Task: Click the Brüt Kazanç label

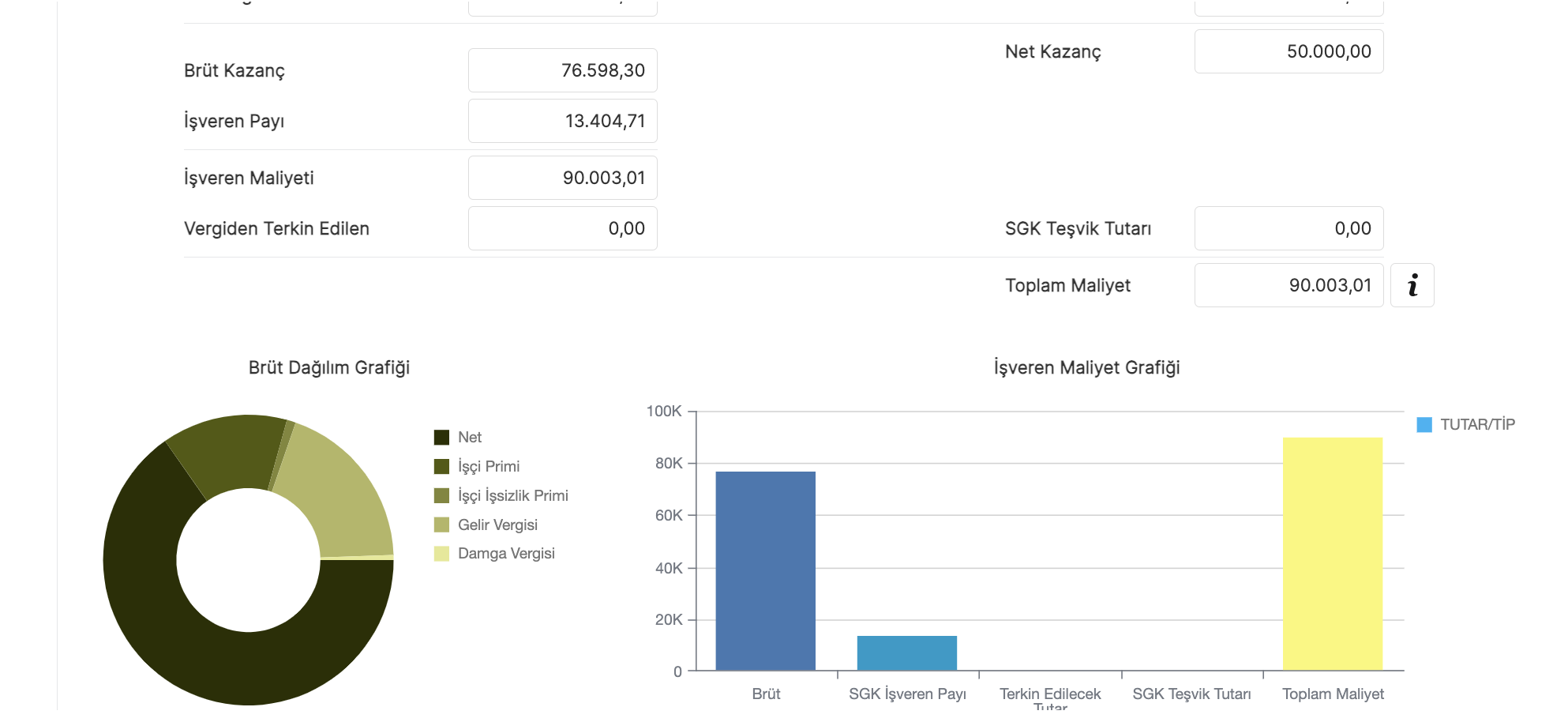Action: pyautogui.click(x=234, y=70)
